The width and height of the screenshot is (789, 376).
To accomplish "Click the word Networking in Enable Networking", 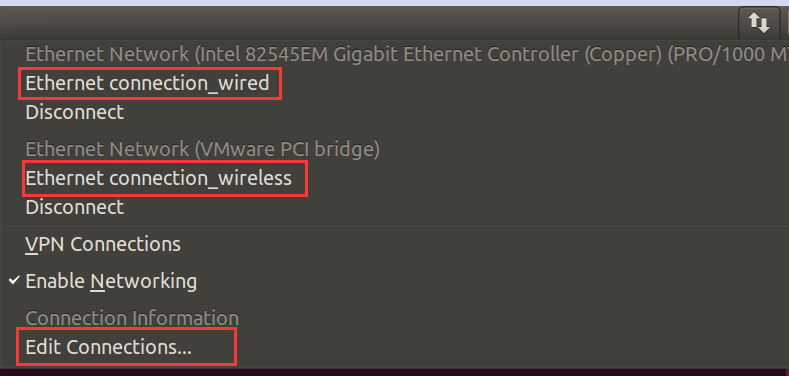I will (x=143, y=281).
